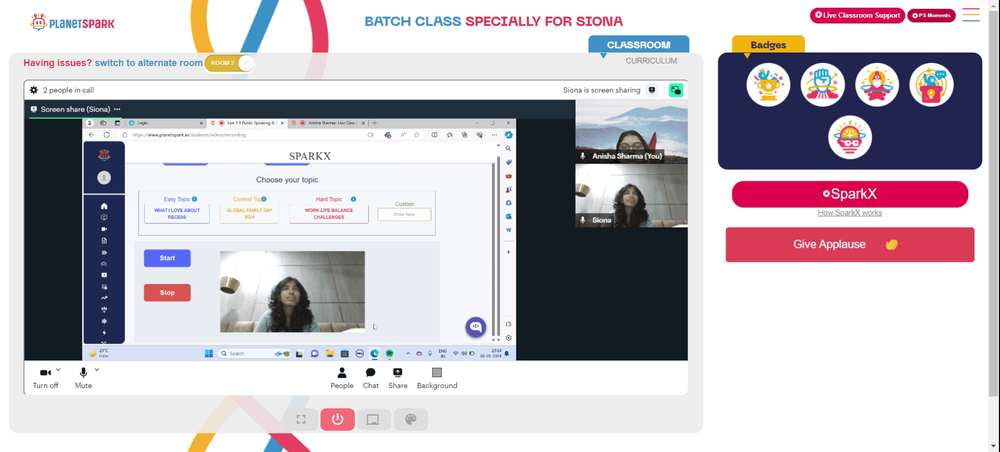Click the fullscreen expand icon below call
Image resolution: width=1000 pixels, height=452 pixels.
pos(301,419)
